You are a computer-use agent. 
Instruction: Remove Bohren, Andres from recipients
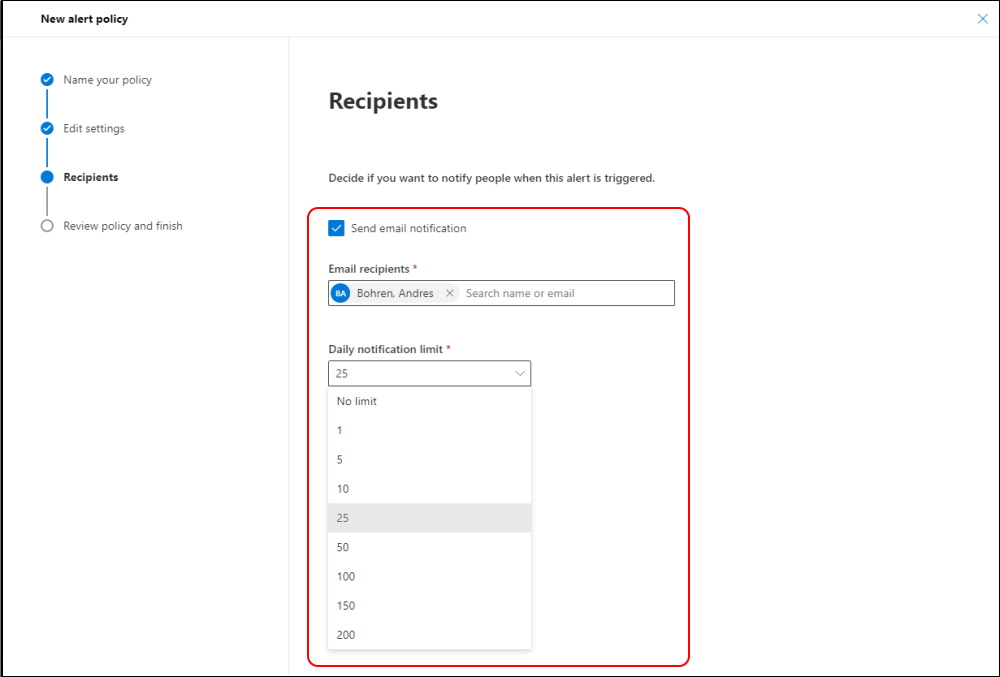[450, 293]
